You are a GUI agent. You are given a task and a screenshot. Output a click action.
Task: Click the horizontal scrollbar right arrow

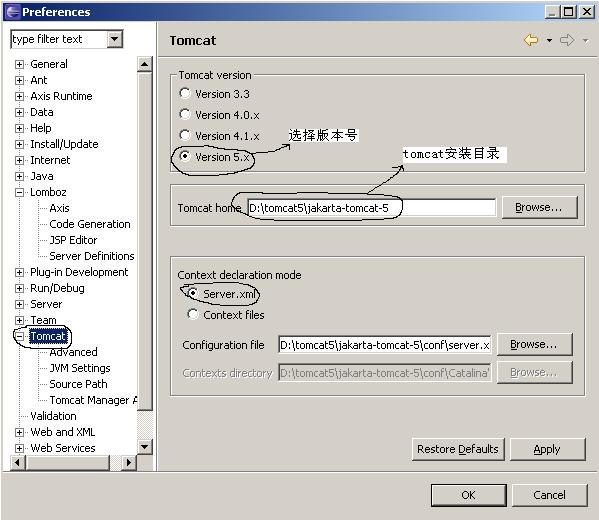pos(129,463)
